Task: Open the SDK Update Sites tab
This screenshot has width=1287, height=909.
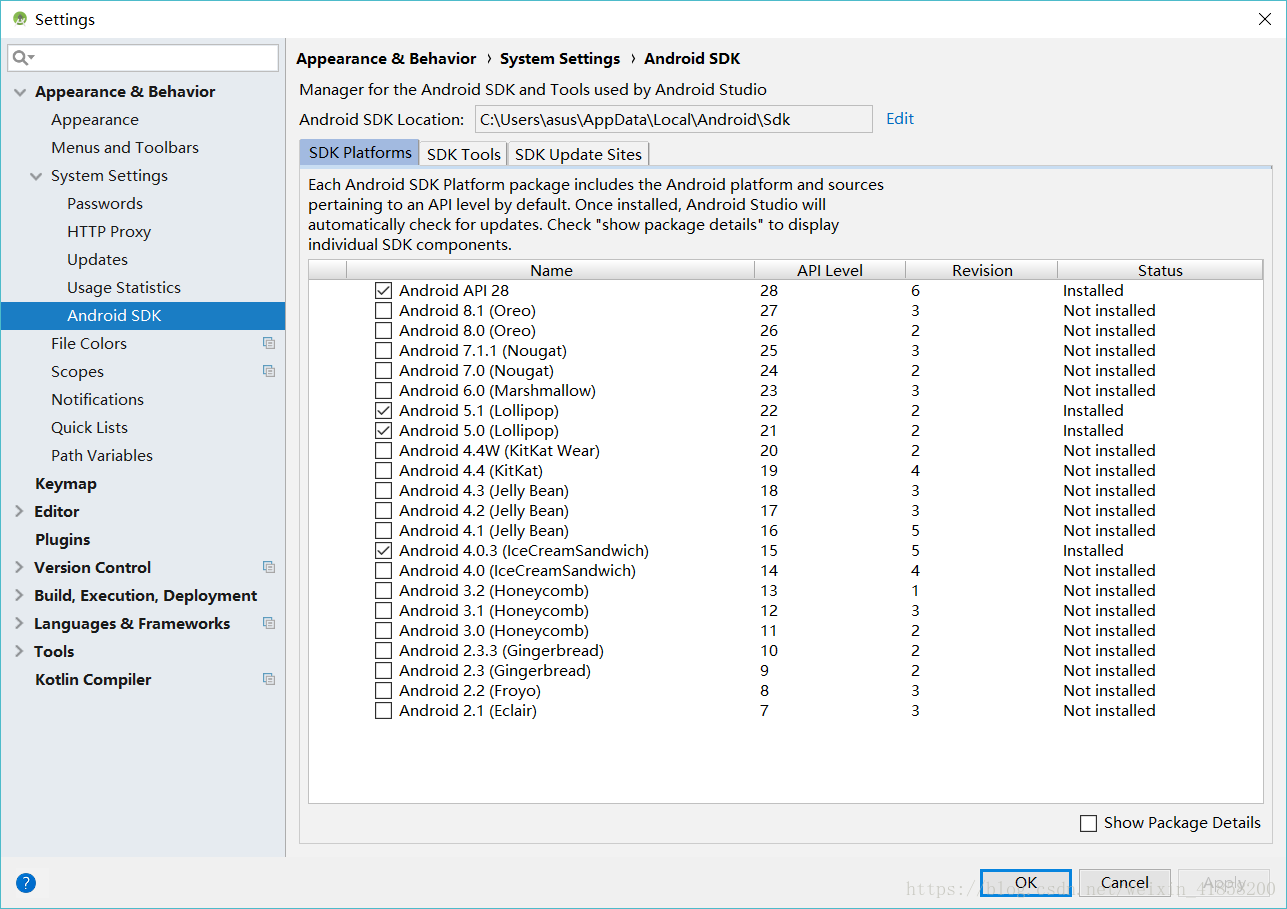Action: (x=578, y=154)
